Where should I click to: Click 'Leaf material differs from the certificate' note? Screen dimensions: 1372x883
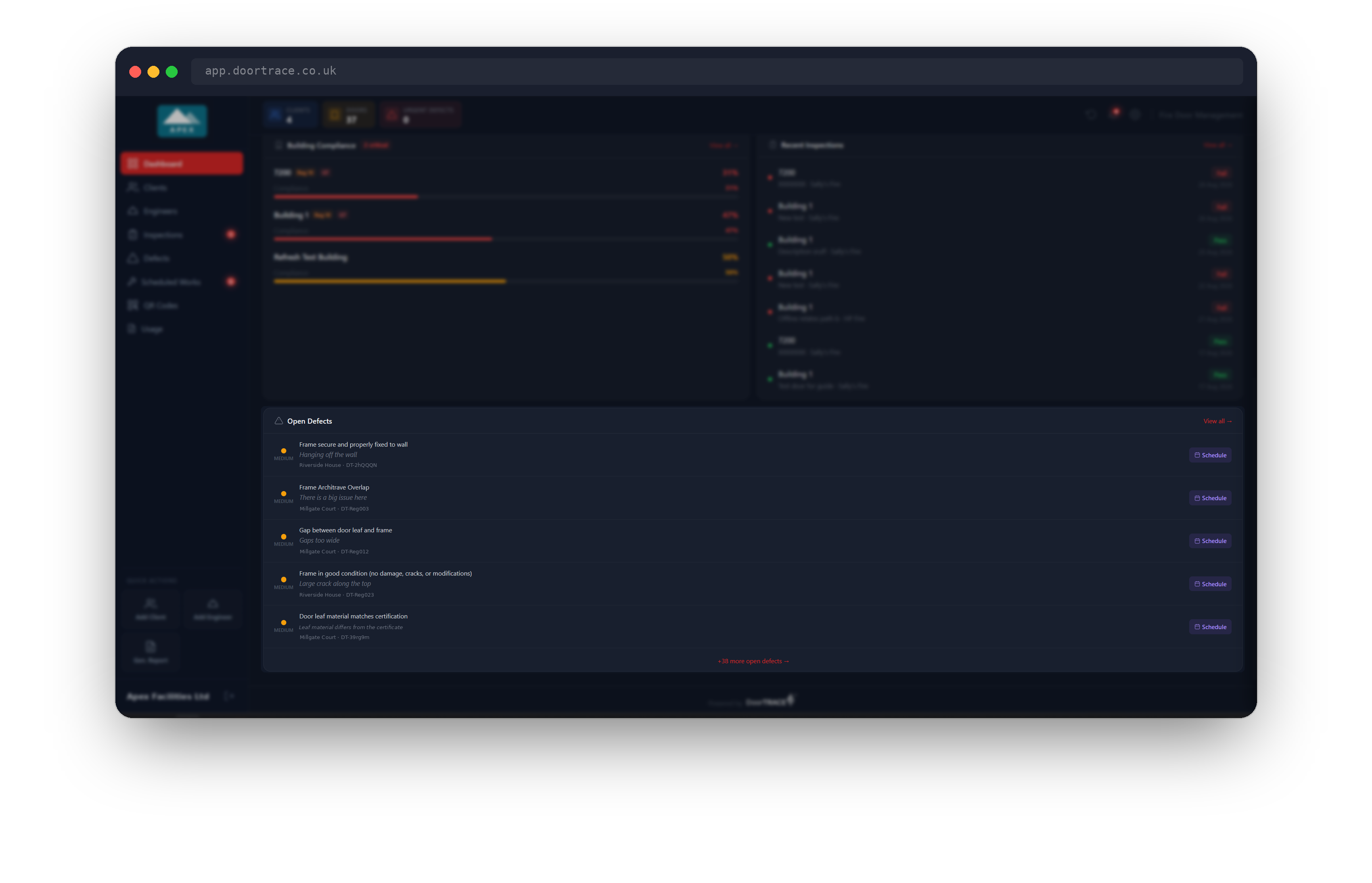(351, 627)
